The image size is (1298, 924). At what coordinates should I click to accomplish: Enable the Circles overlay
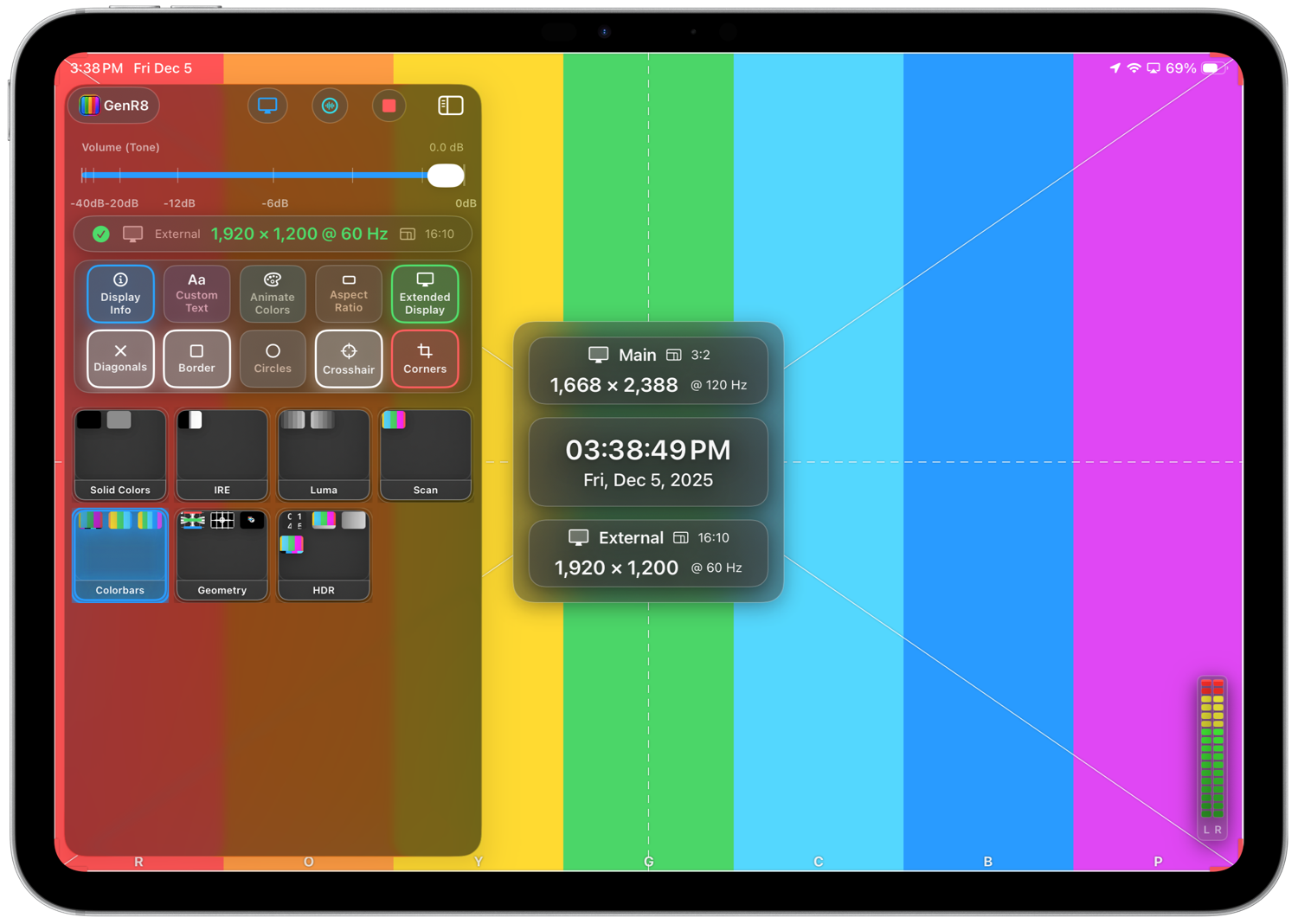pos(273,358)
